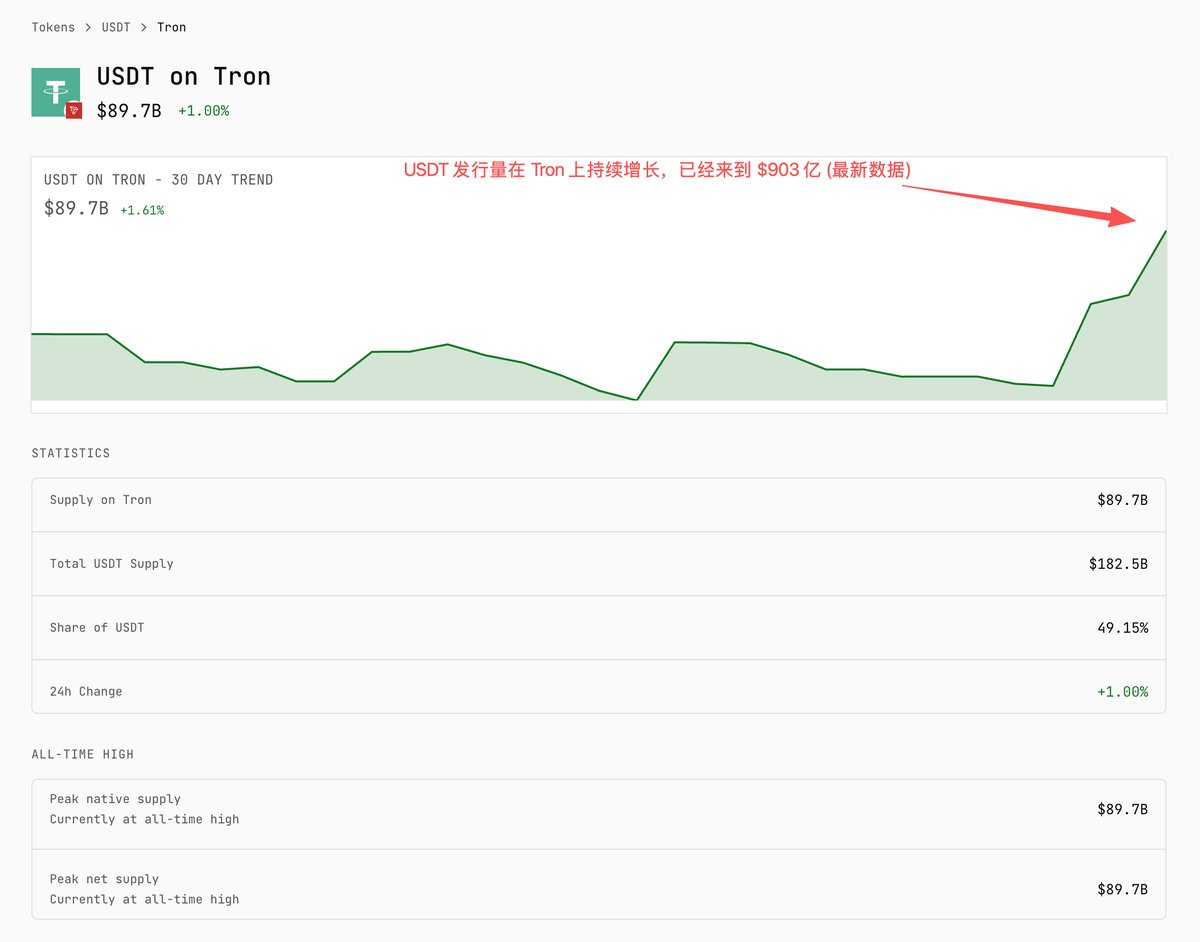This screenshot has width=1200, height=942.
Task: Select the 'Total USDT Supply' row label
Action: (112, 564)
